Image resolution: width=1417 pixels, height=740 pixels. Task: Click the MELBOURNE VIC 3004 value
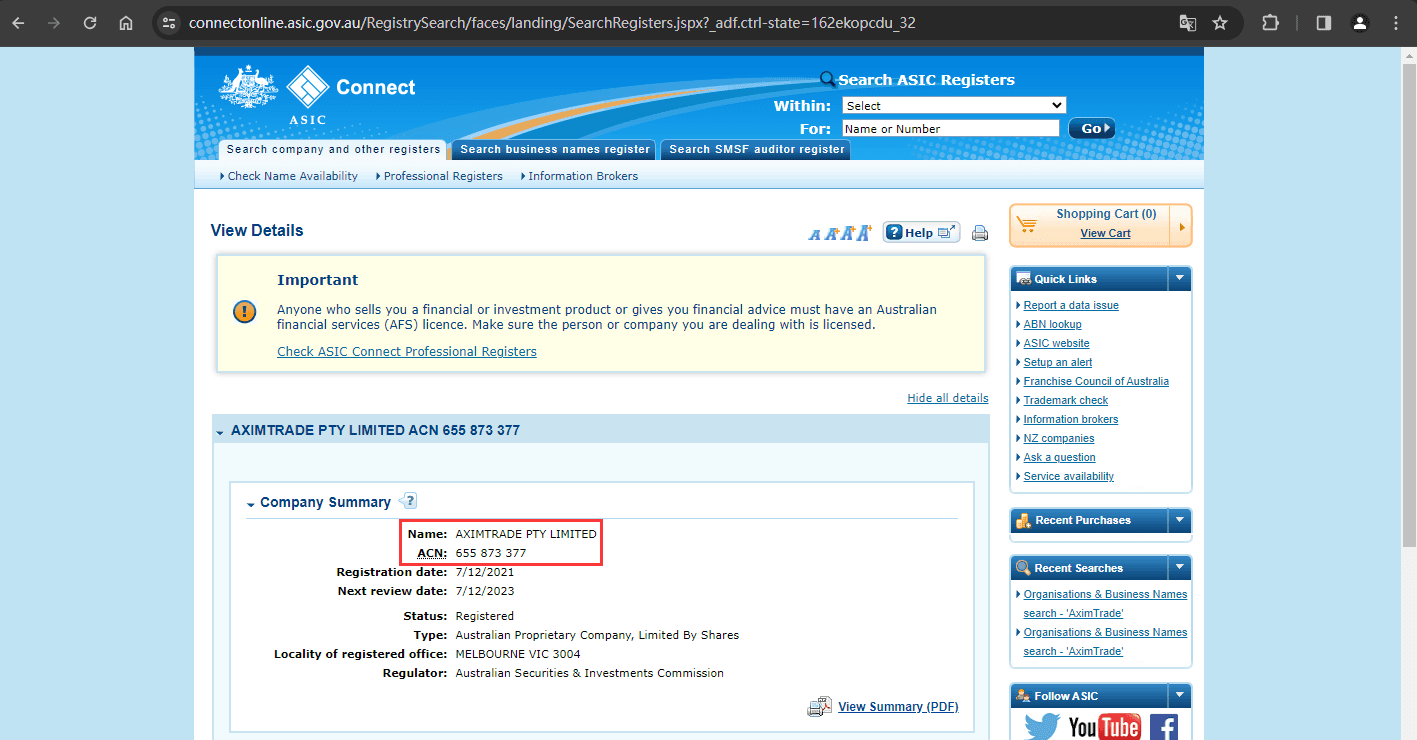pyautogui.click(x=517, y=654)
